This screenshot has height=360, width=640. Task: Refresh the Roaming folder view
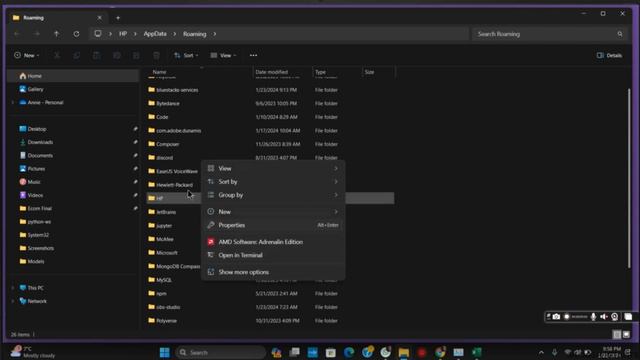click(76, 34)
